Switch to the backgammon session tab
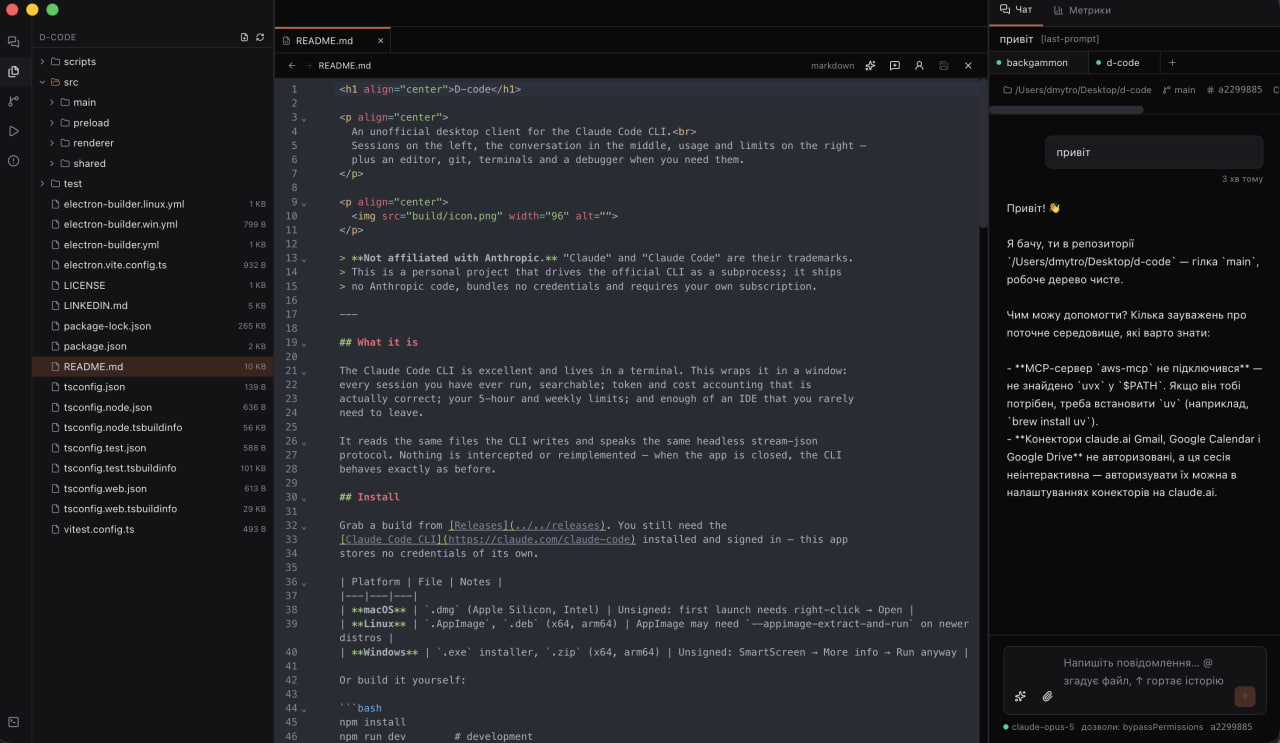Image resolution: width=1280 pixels, height=743 pixels. [1036, 62]
